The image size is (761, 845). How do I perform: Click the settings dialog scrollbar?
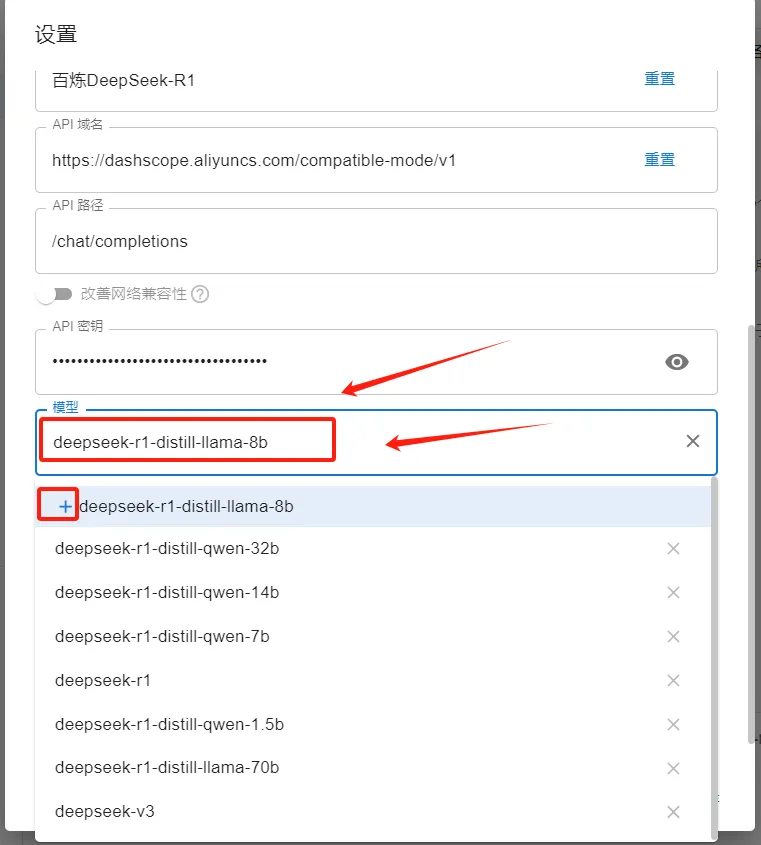point(751,535)
